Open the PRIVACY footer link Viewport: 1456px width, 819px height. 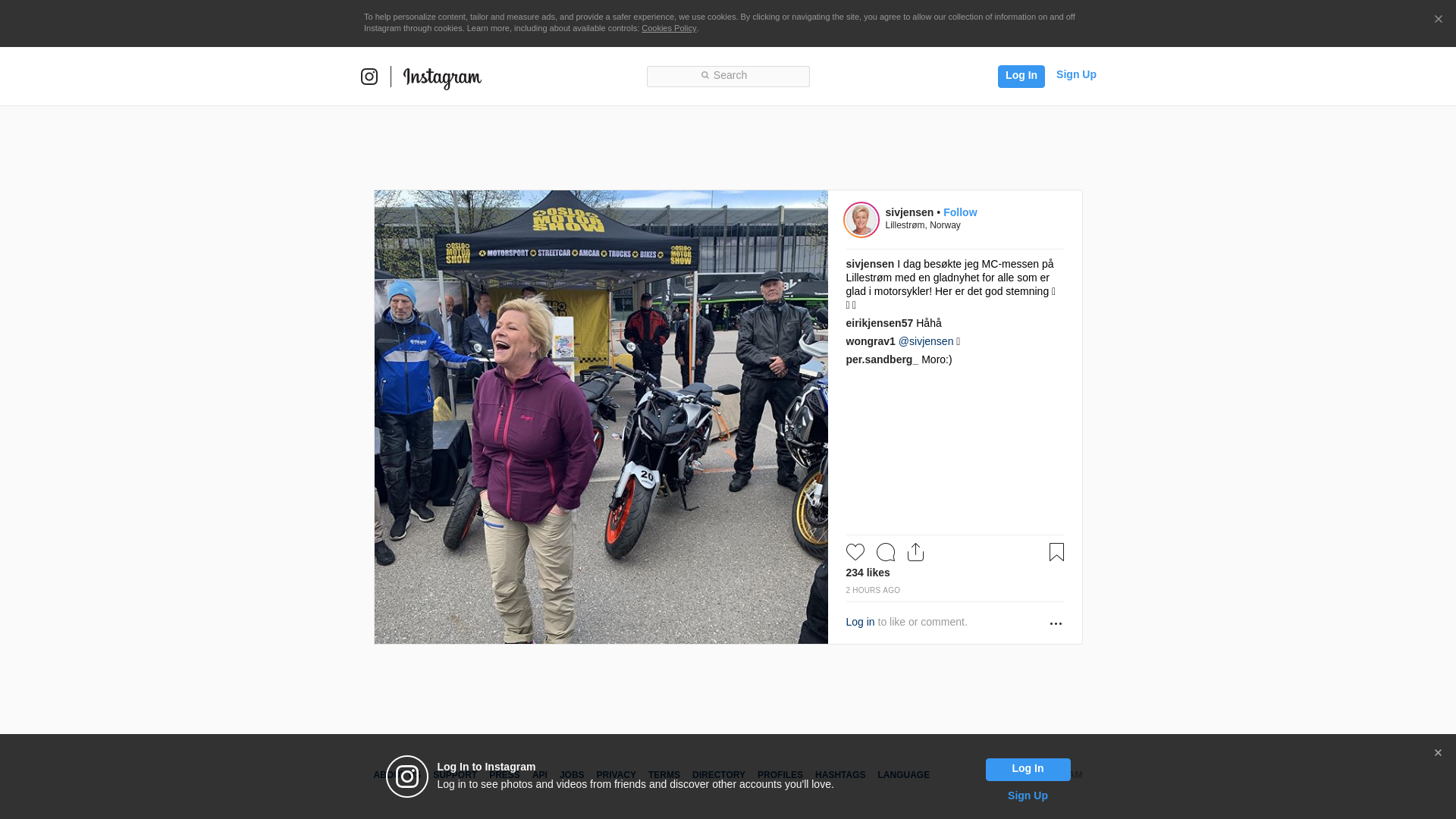click(616, 775)
